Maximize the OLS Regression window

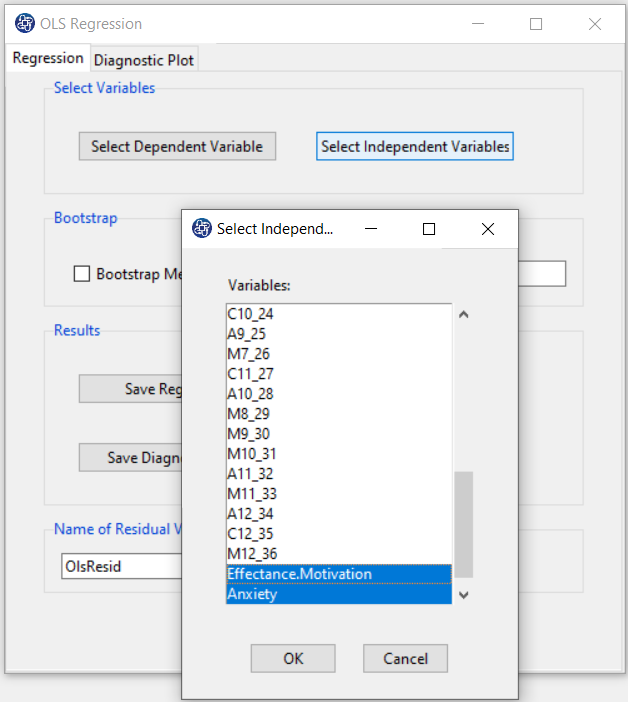click(x=536, y=24)
